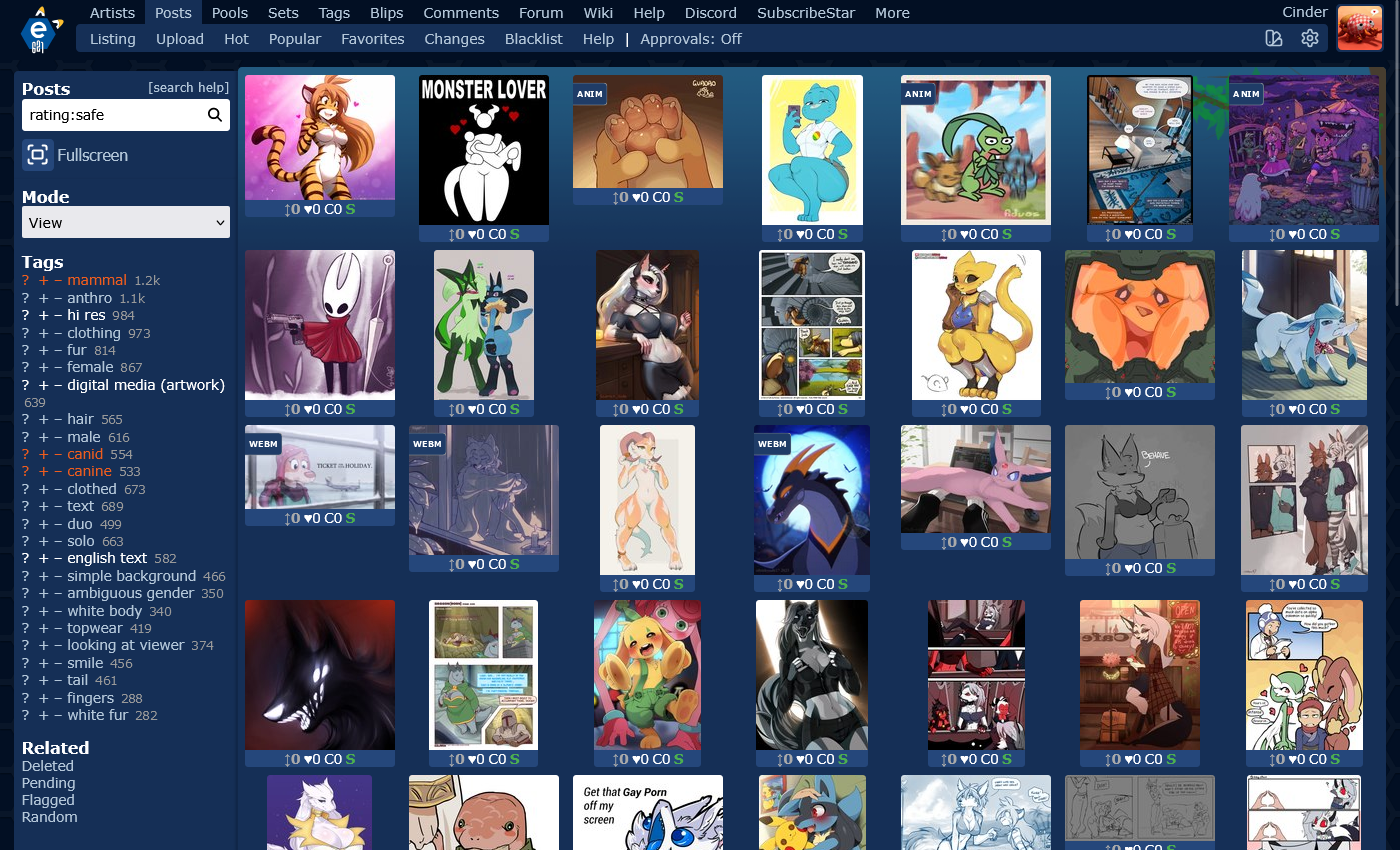The height and width of the screenshot is (851, 1400).
Task: Open the Sets menu item
Action: (x=284, y=13)
